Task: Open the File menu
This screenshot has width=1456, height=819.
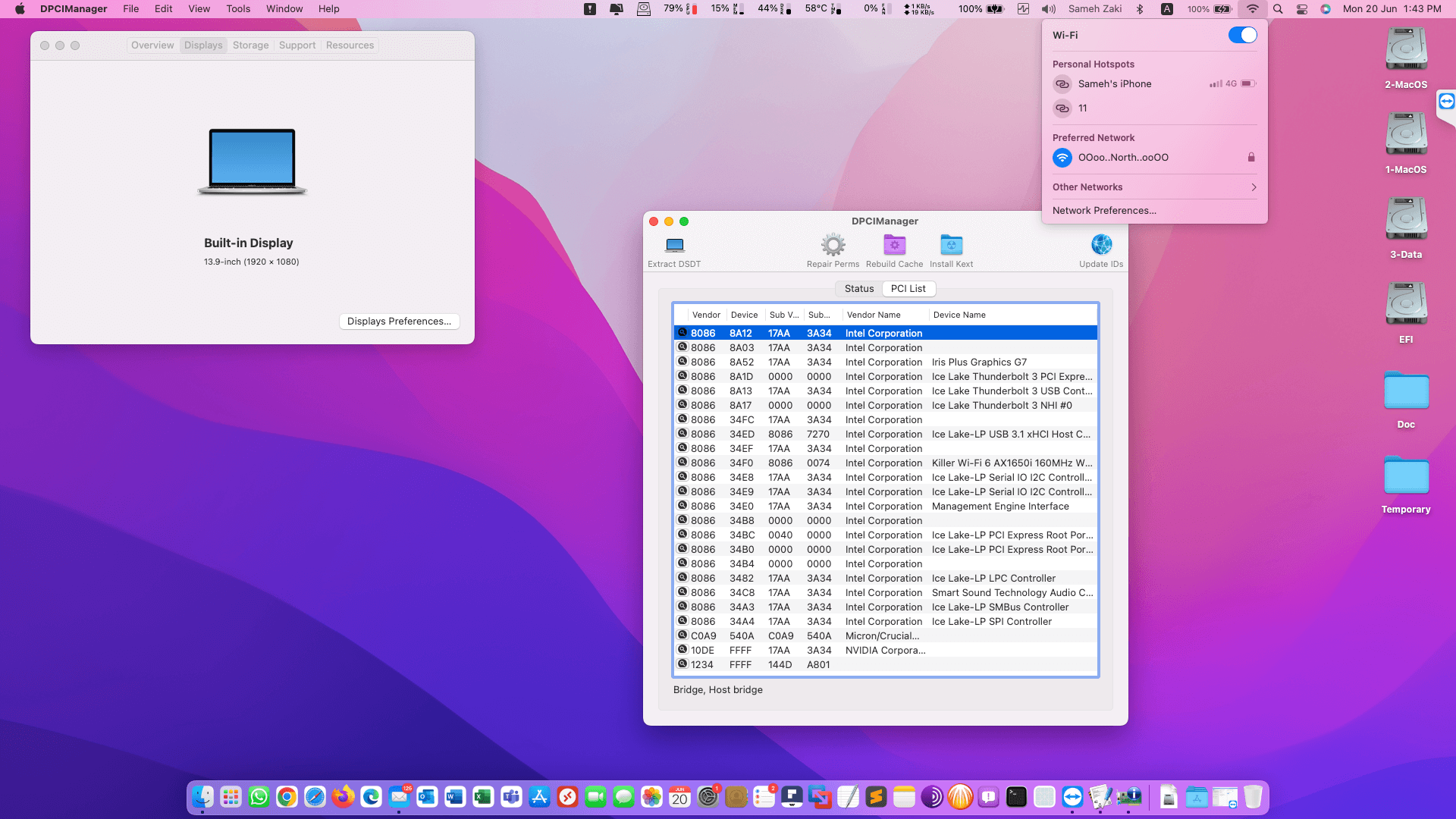Action: click(131, 9)
